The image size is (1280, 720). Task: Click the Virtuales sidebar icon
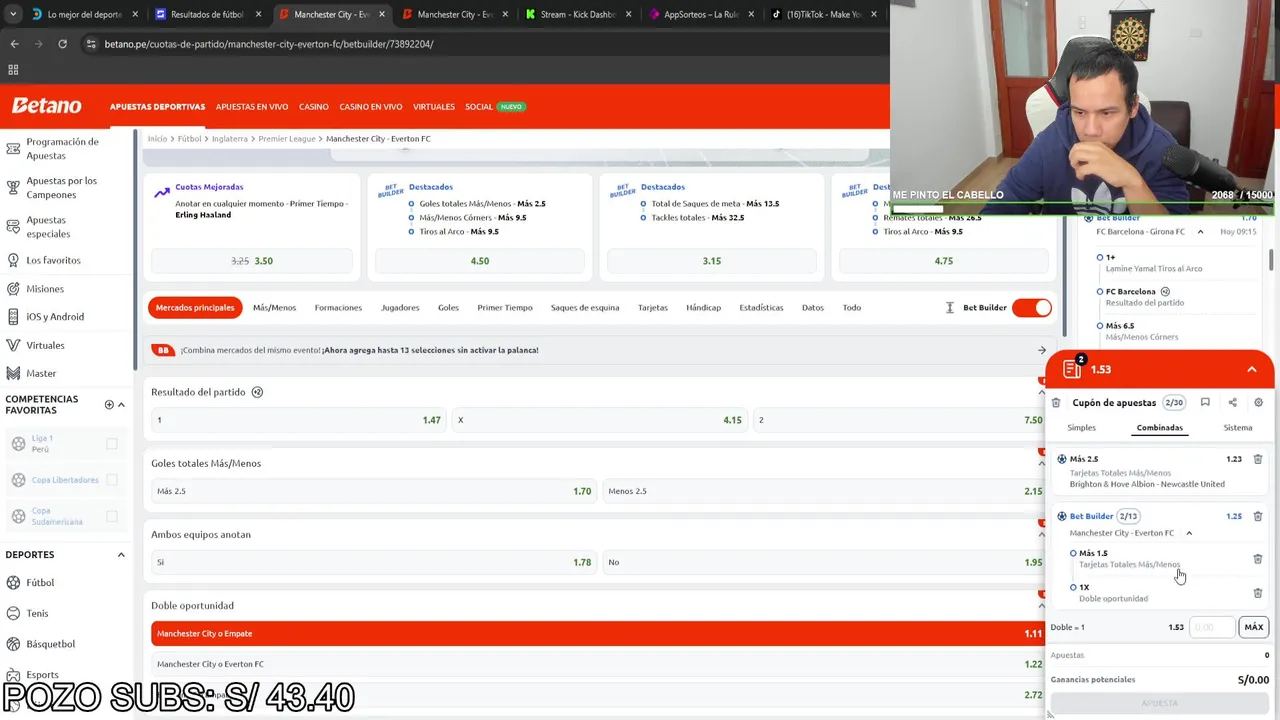13,345
